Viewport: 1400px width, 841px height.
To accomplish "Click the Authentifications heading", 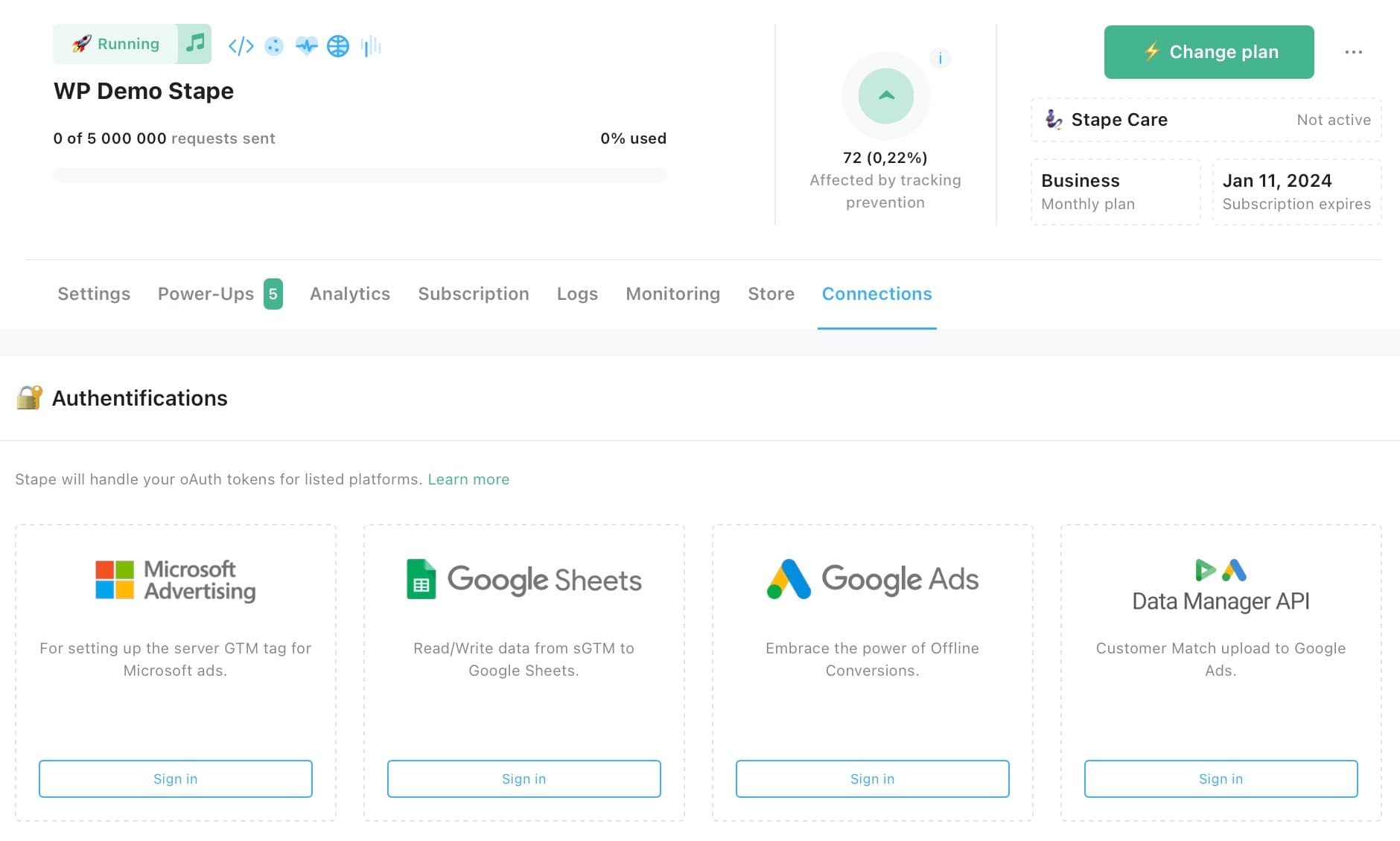I will [140, 398].
